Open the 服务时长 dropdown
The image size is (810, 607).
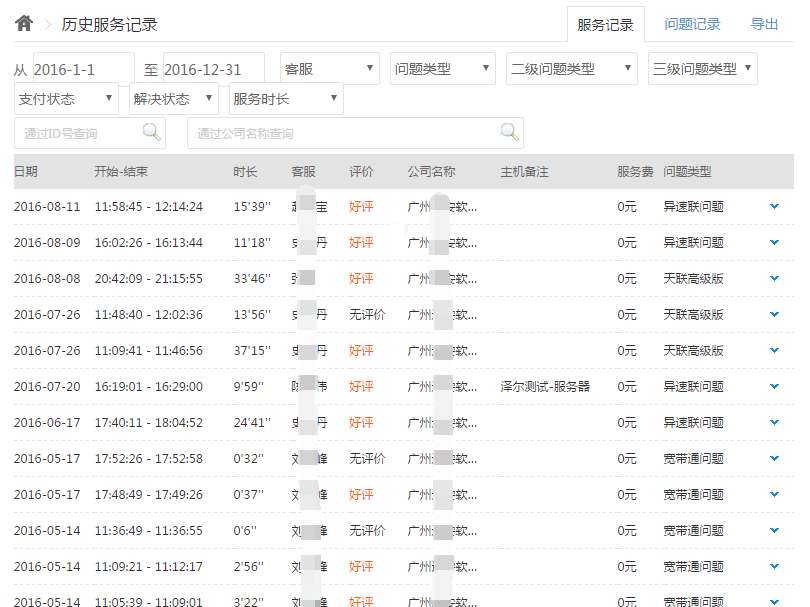pyautogui.click(x=286, y=99)
